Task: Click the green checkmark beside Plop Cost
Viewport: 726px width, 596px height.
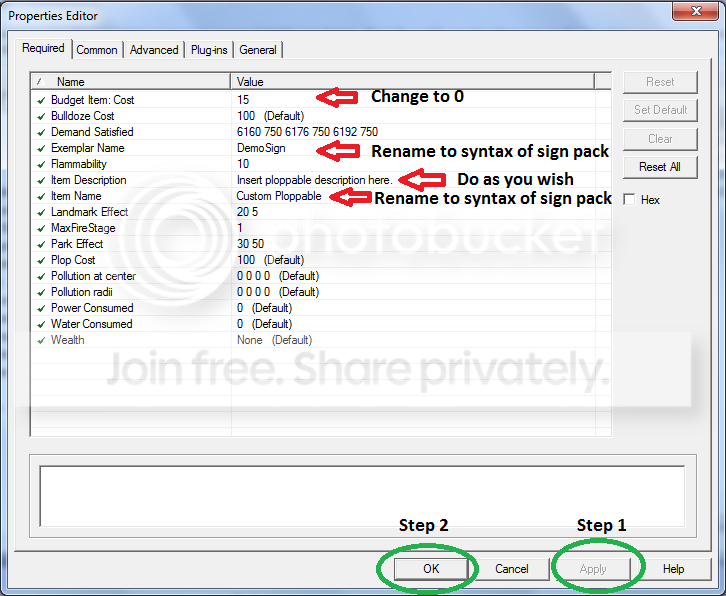Action: [x=41, y=261]
